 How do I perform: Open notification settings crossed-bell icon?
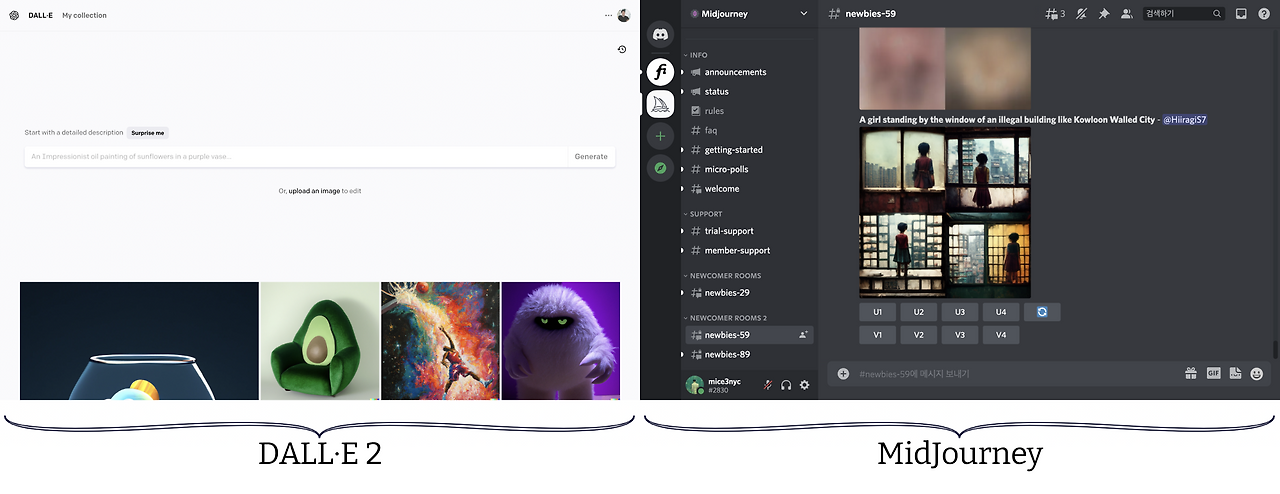(1081, 14)
